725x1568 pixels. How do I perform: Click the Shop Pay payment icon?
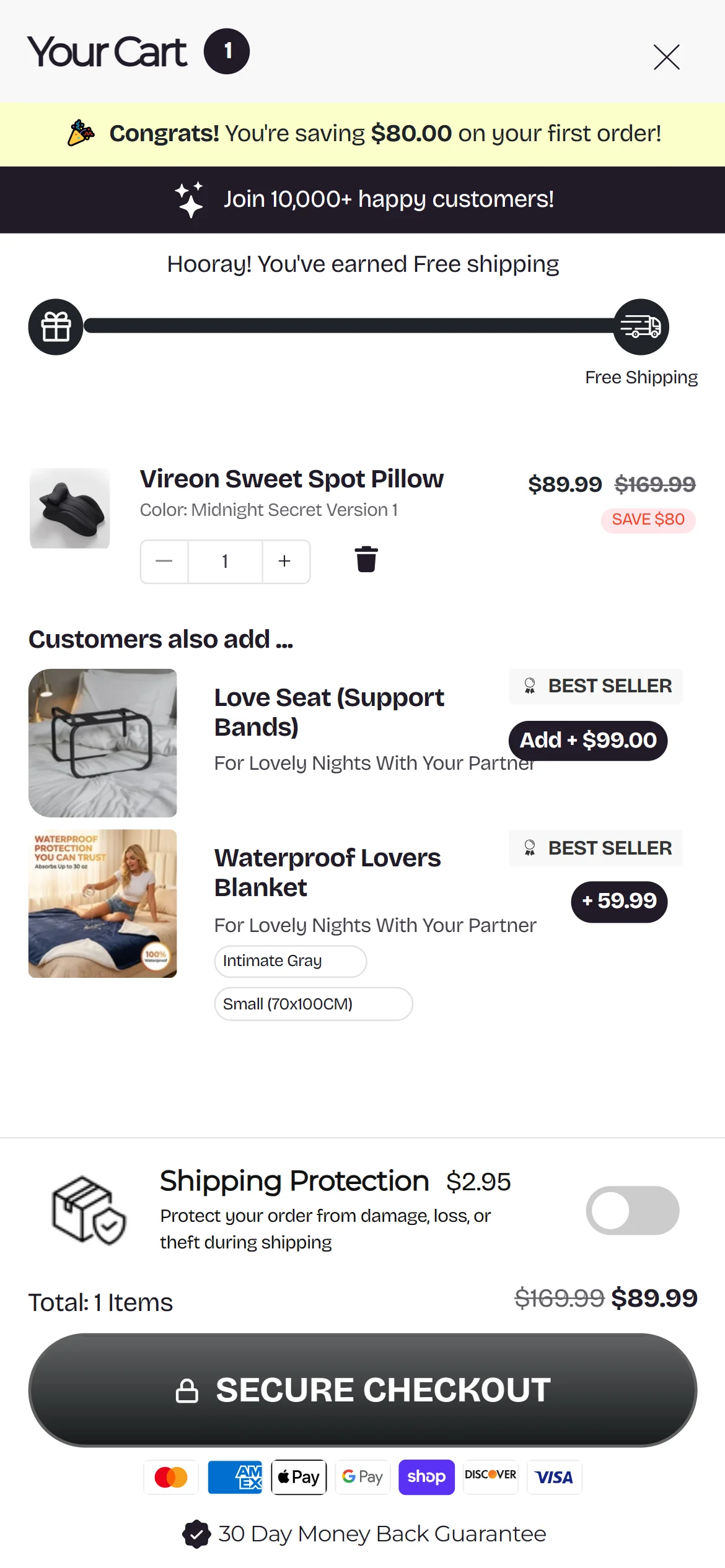[x=426, y=1477]
